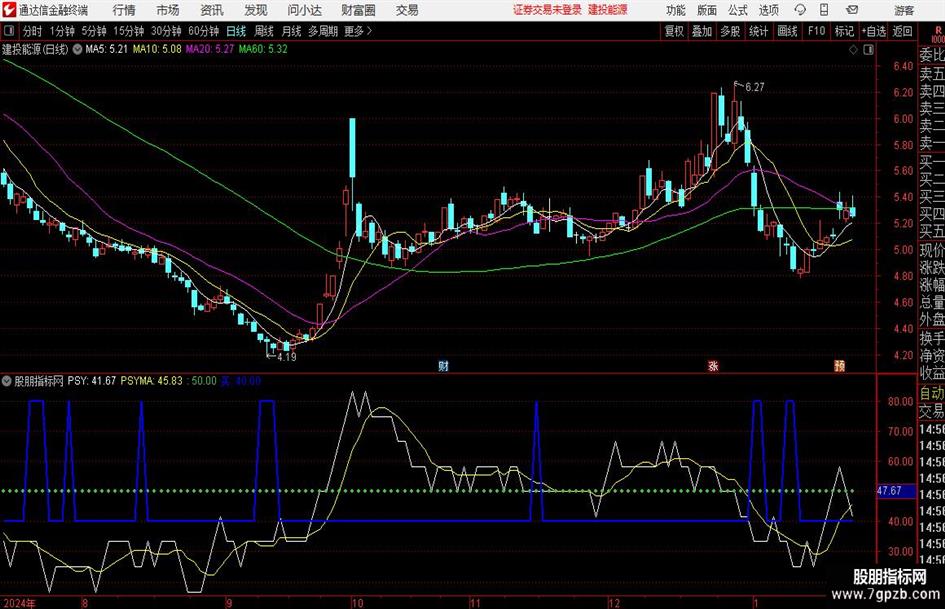Click the 证券交易未登录 login link

pos(547,10)
